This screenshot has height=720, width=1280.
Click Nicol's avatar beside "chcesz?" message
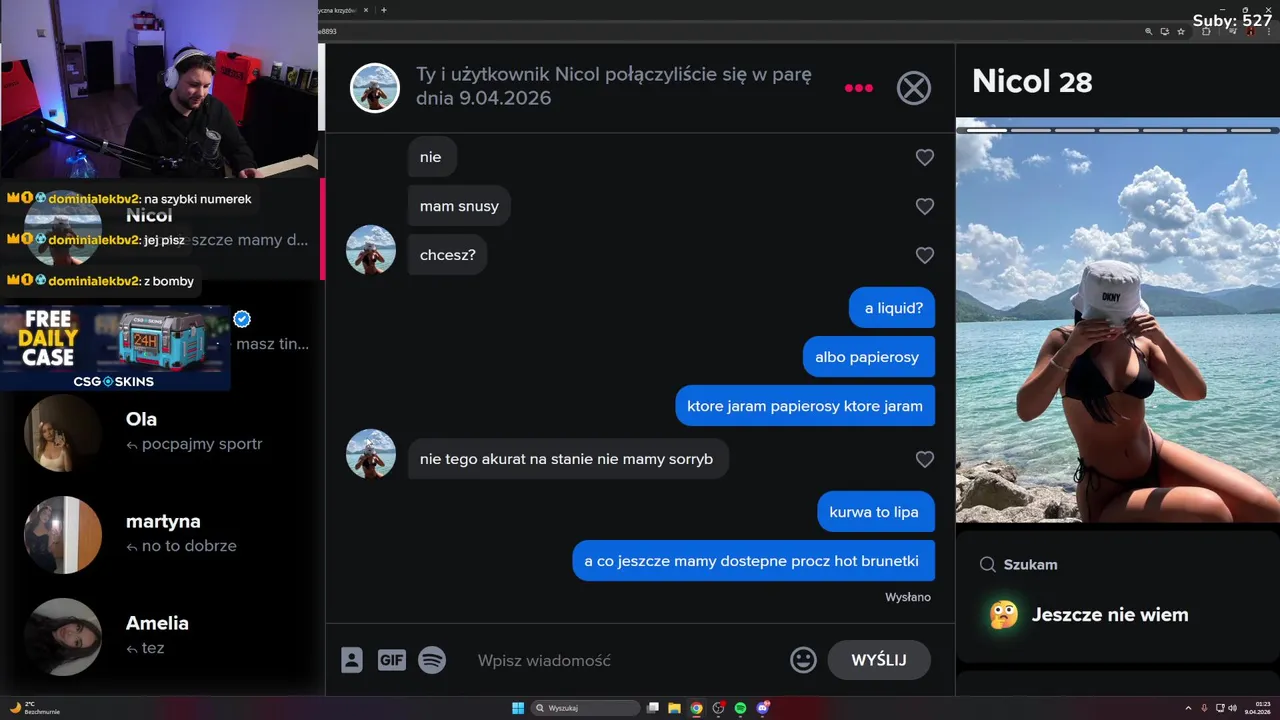[x=371, y=250]
